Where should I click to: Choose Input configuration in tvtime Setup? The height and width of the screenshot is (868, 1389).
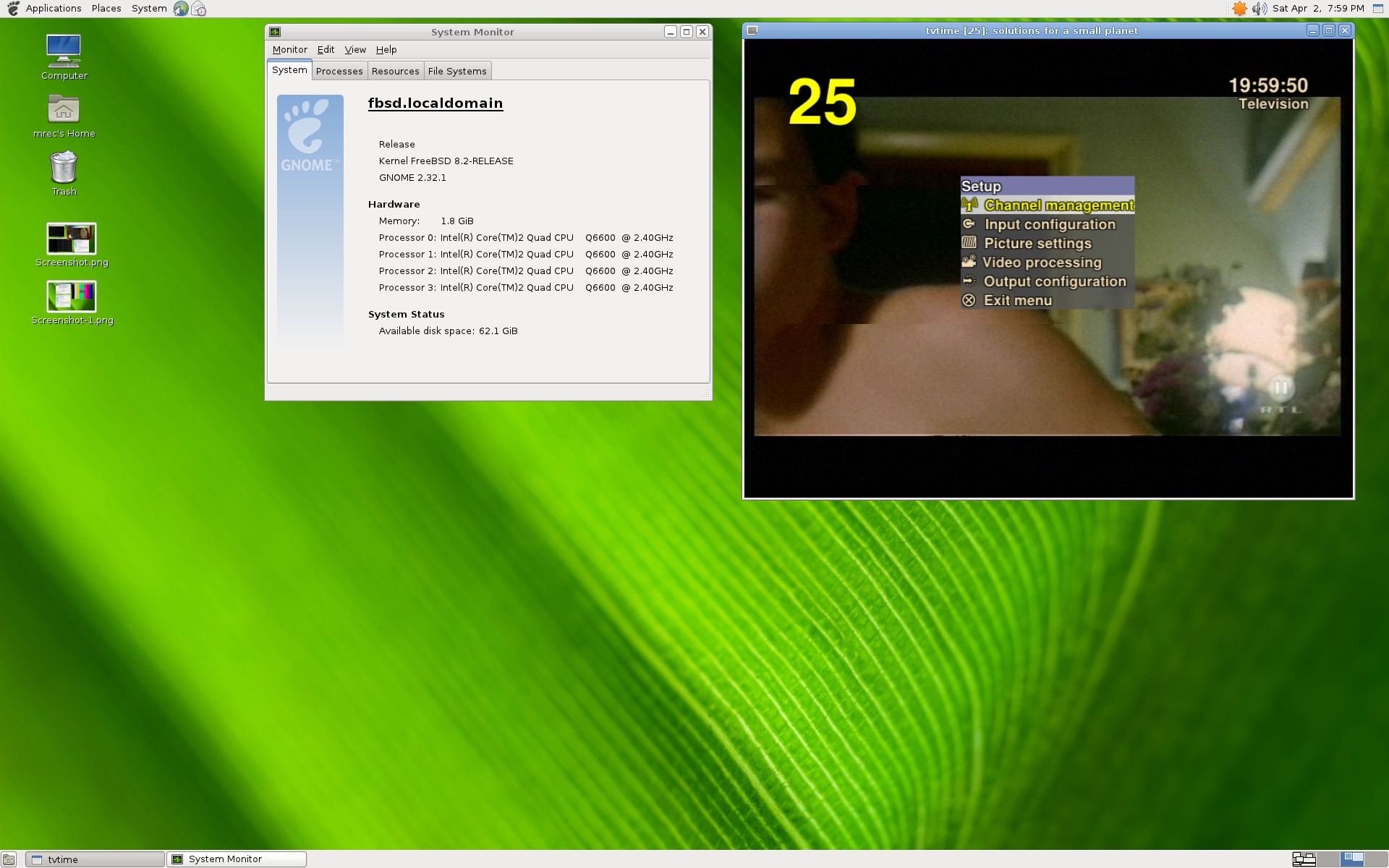tap(1047, 224)
